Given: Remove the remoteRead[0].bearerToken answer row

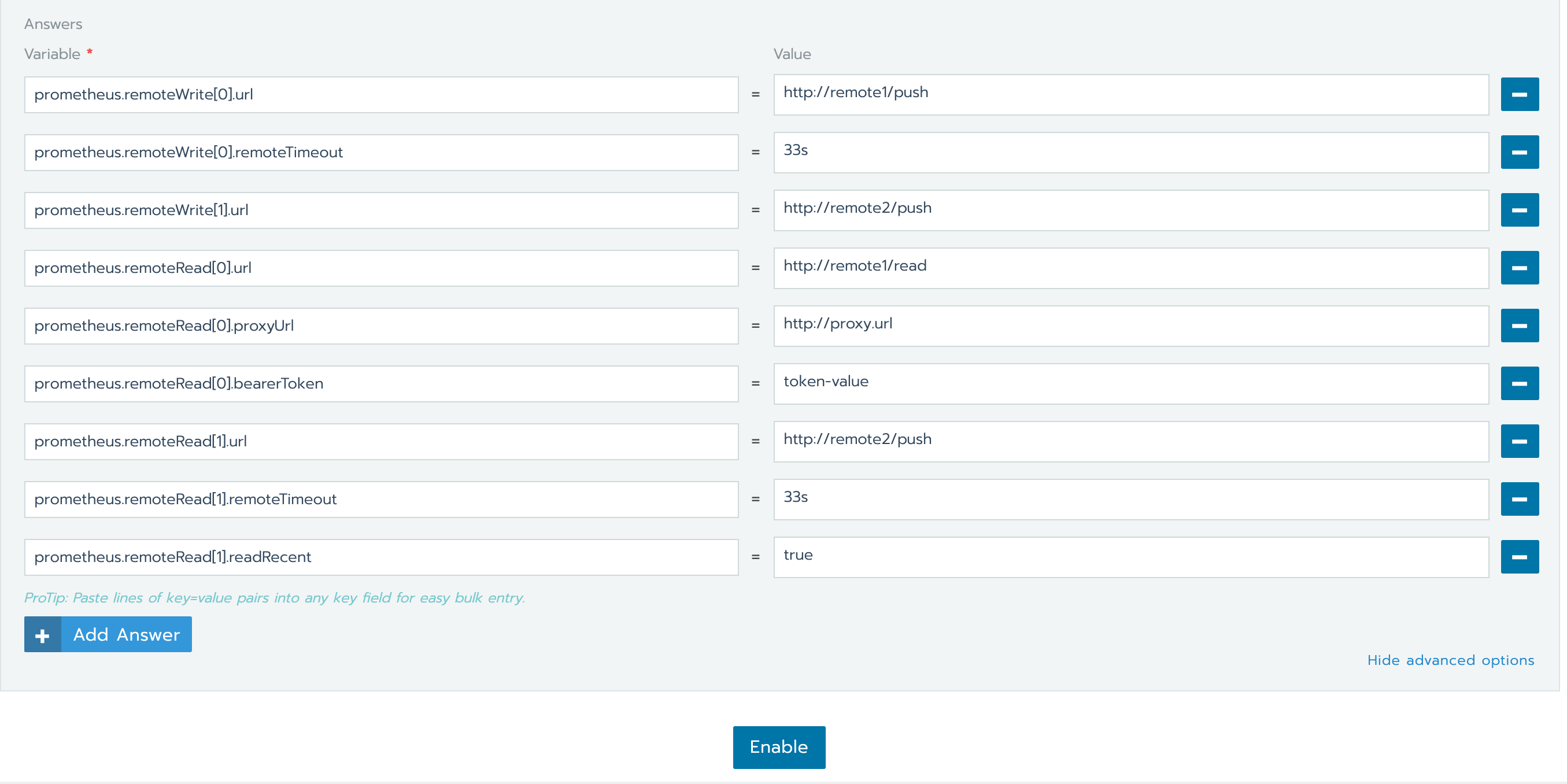Looking at the screenshot, I should [1519, 383].
